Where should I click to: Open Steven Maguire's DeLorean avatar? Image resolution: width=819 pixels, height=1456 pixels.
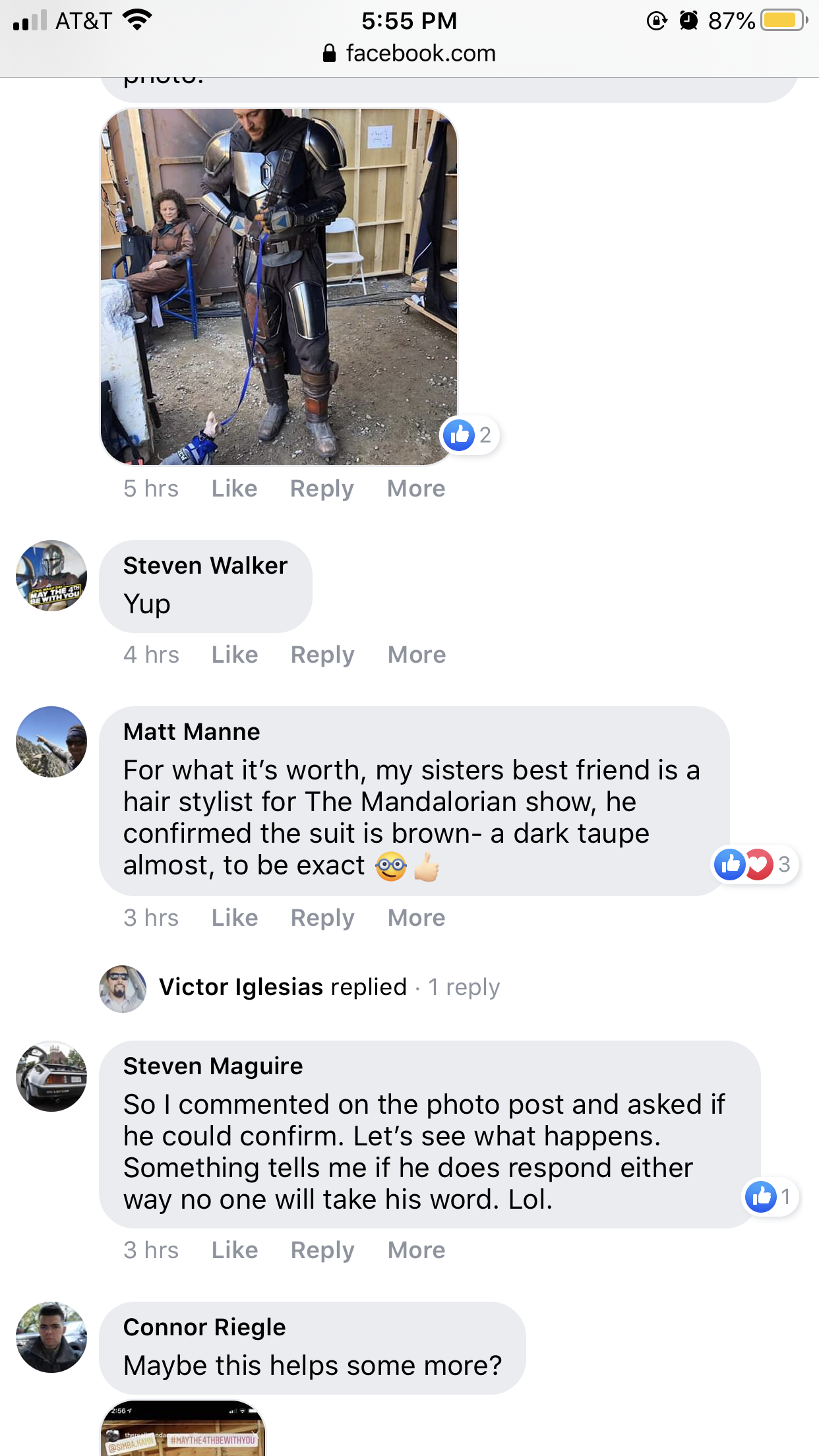click(51, 1076)
